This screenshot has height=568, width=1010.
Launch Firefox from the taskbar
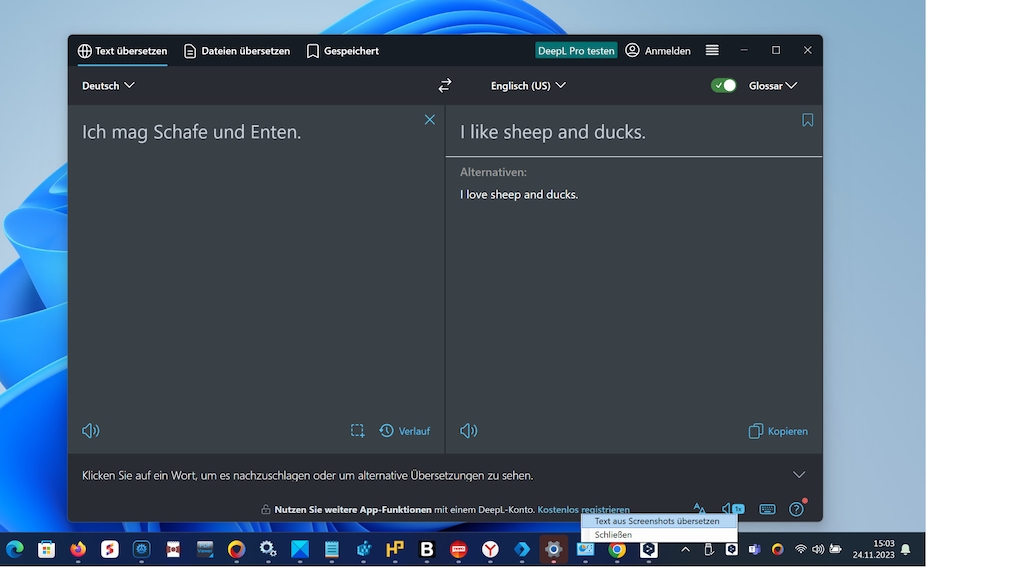78,549
